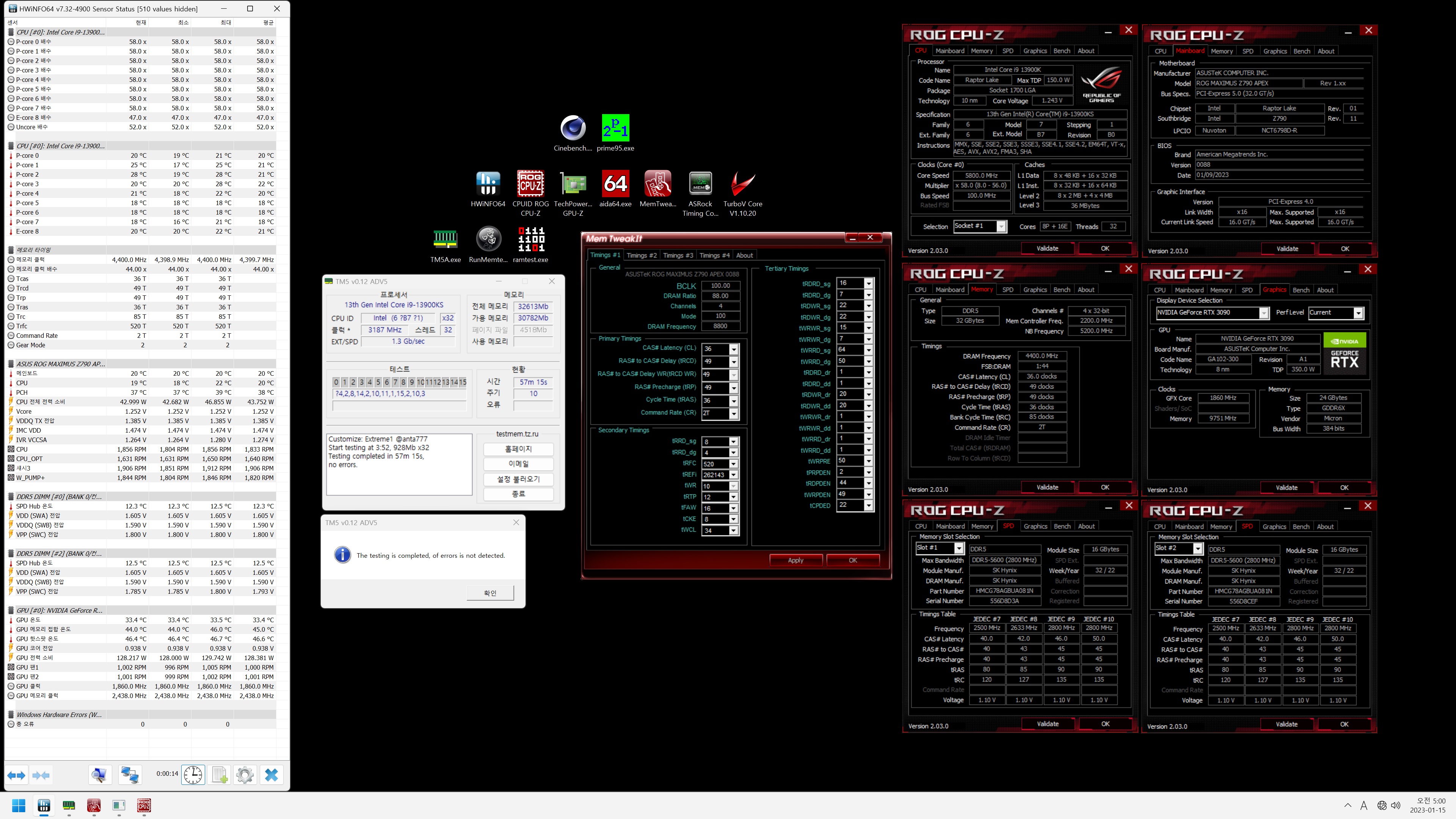Click the expand columns arrows icon in HWiNFO
The width and height of the screenshot is (1456, 819).
coord(16,775)
